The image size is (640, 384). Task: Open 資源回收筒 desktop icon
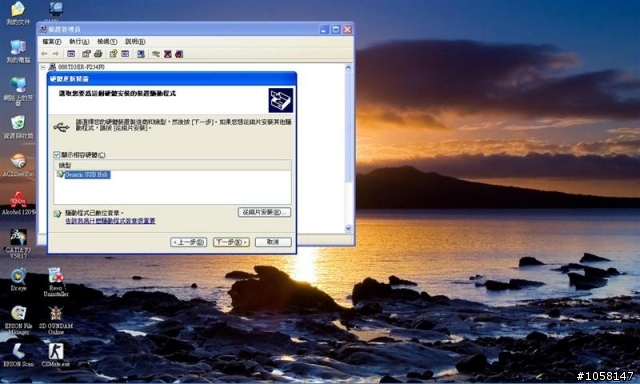click(18, 127)
